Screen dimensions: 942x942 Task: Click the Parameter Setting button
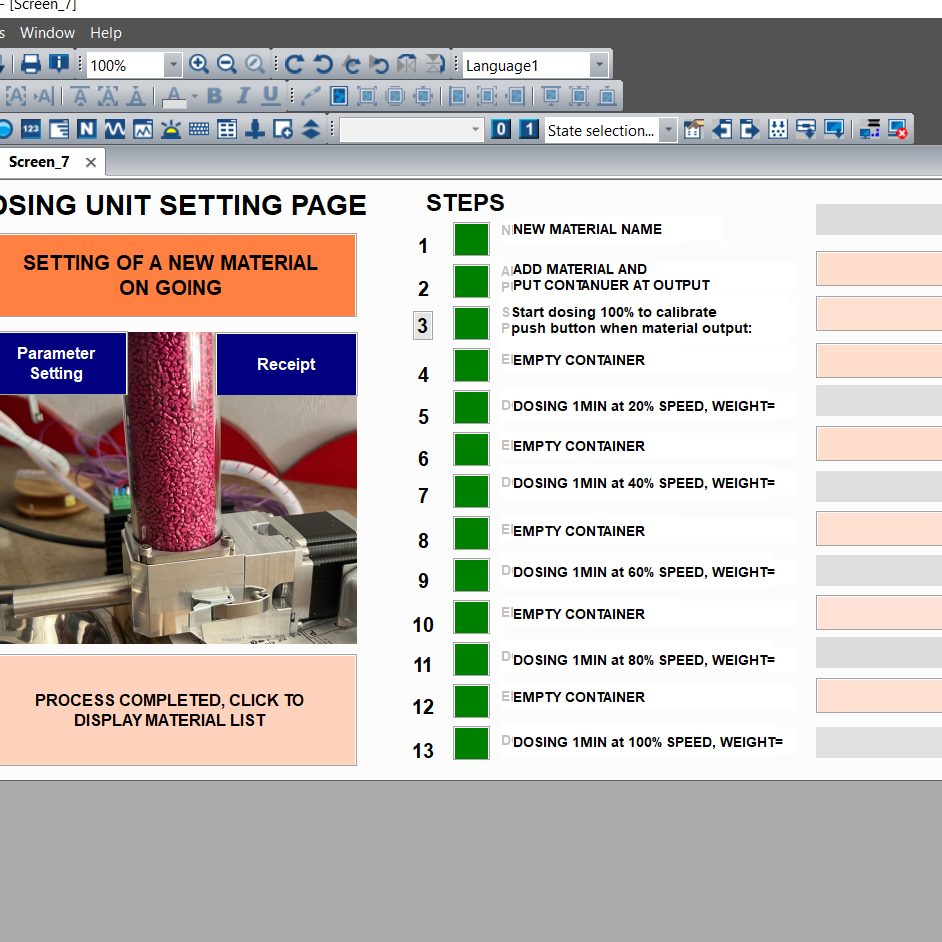point(55,364)
